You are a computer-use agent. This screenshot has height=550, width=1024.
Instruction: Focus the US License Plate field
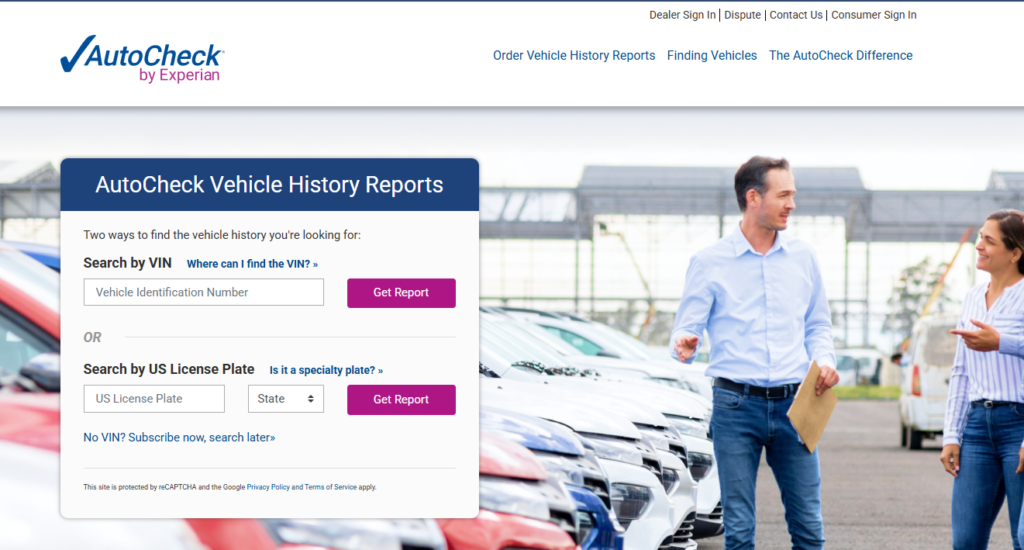pos(154,398)
